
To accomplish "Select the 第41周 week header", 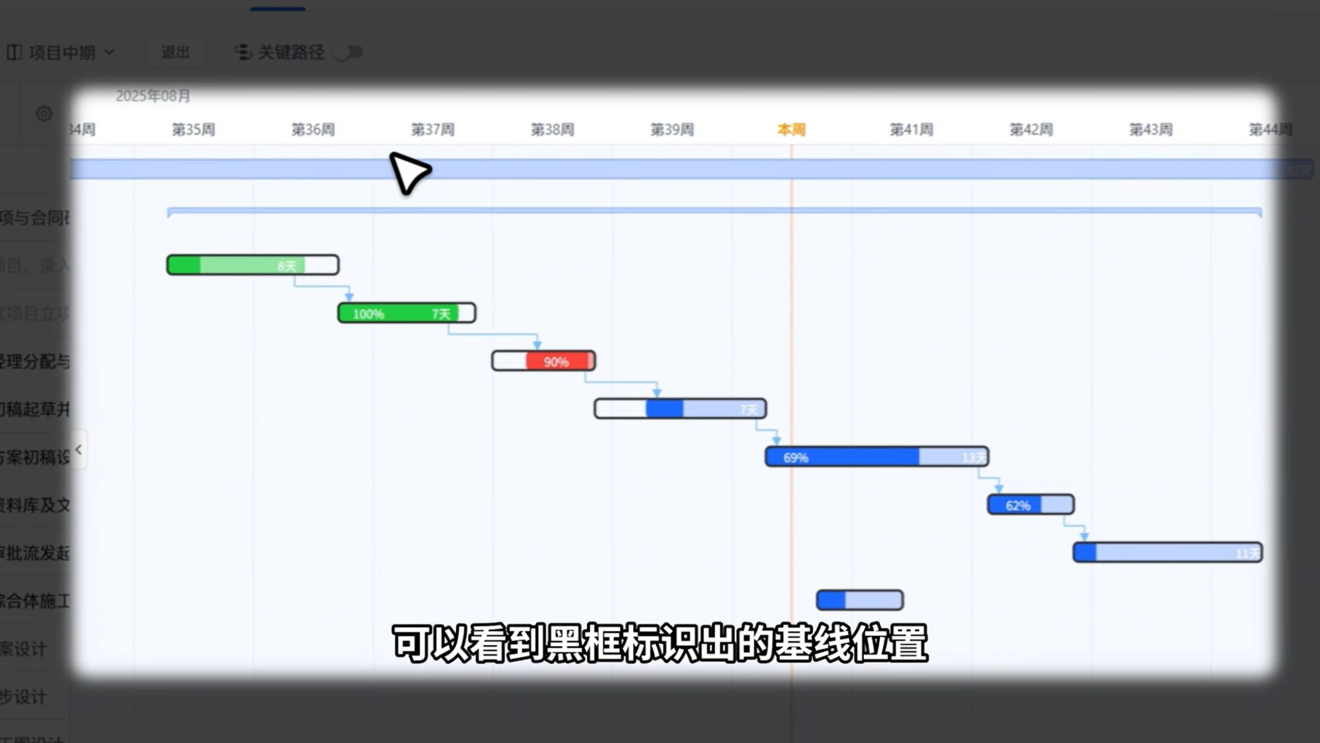I will tap(911, 130).
